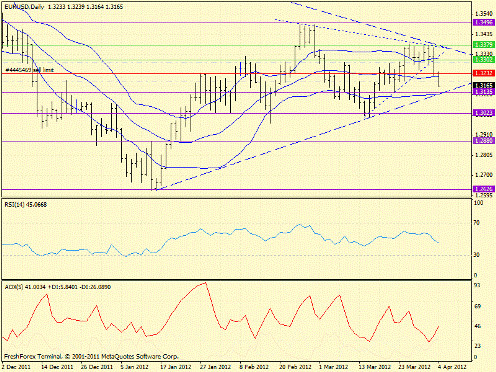Select the 1.3496 purple price tag

coord(484,22)
